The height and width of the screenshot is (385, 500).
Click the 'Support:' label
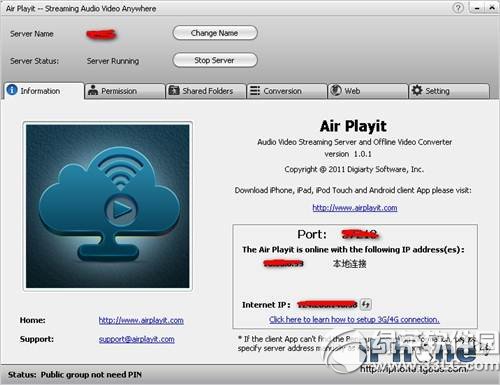[37, 339]
